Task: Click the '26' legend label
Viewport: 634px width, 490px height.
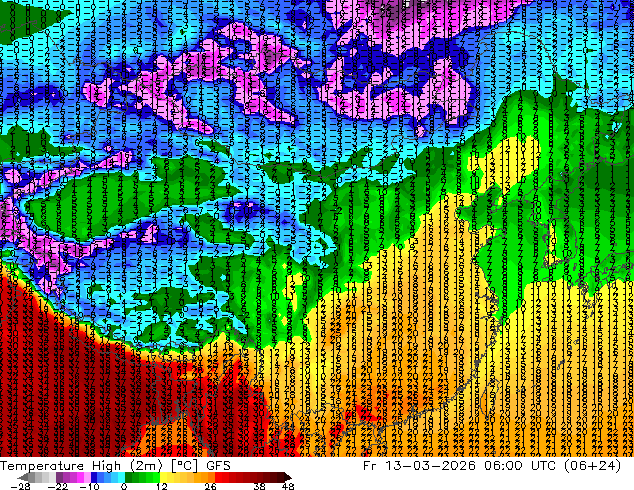Action: pyautogui.click(x=210, y=486)
